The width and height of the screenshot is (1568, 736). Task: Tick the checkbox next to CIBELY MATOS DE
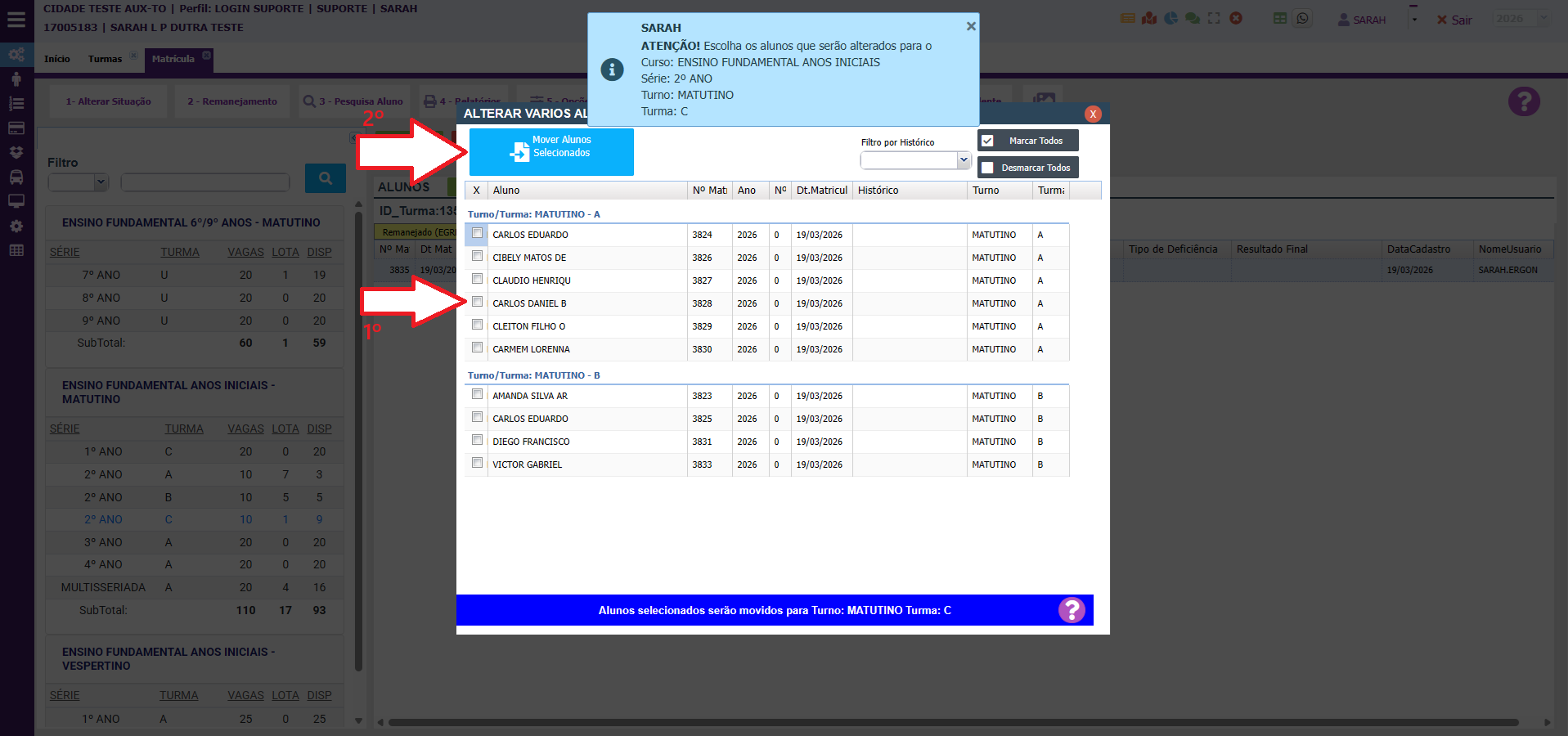[x=477, y=256]
